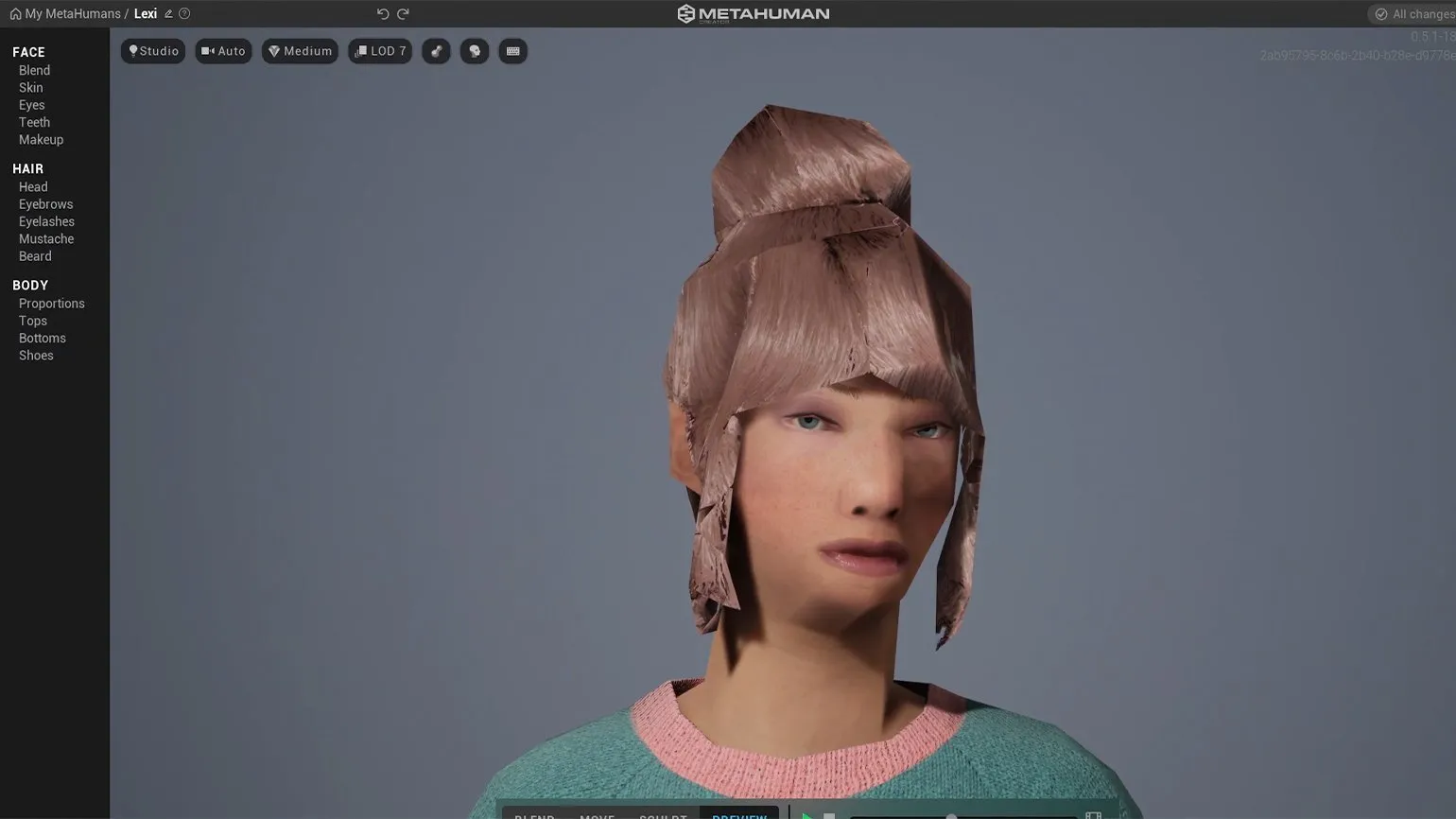This screenshot has height=819, width=1456.
Task: Click the home icon beside My MetaHumans
Action: 15,14
